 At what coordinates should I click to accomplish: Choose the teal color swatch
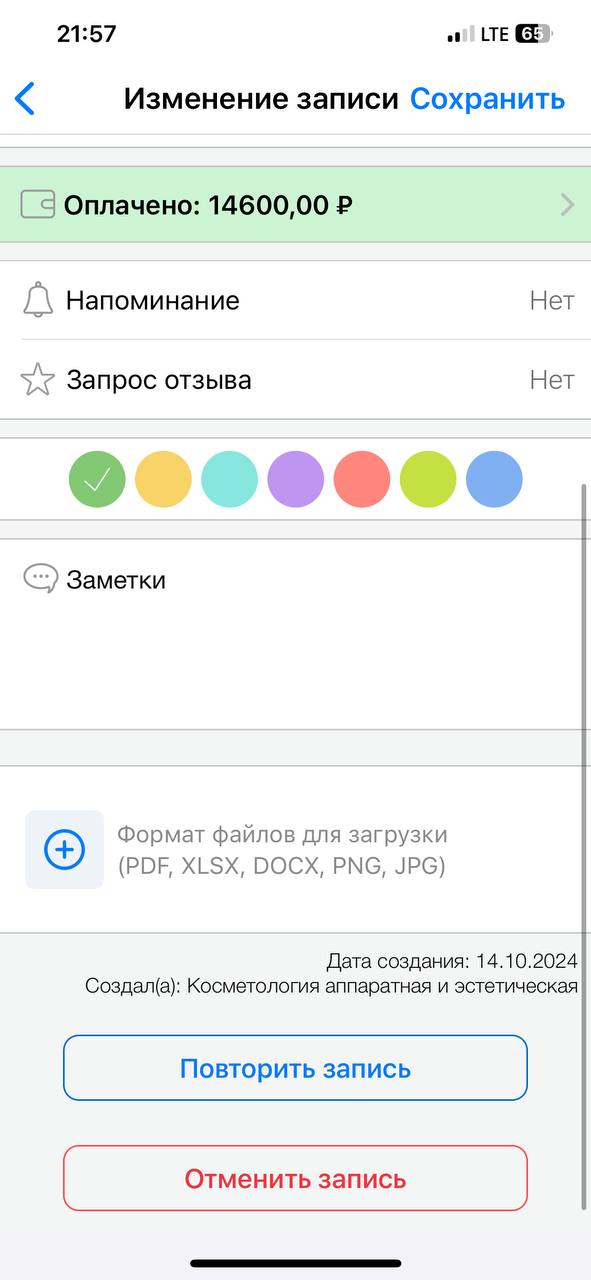click(x=229, y=479)
